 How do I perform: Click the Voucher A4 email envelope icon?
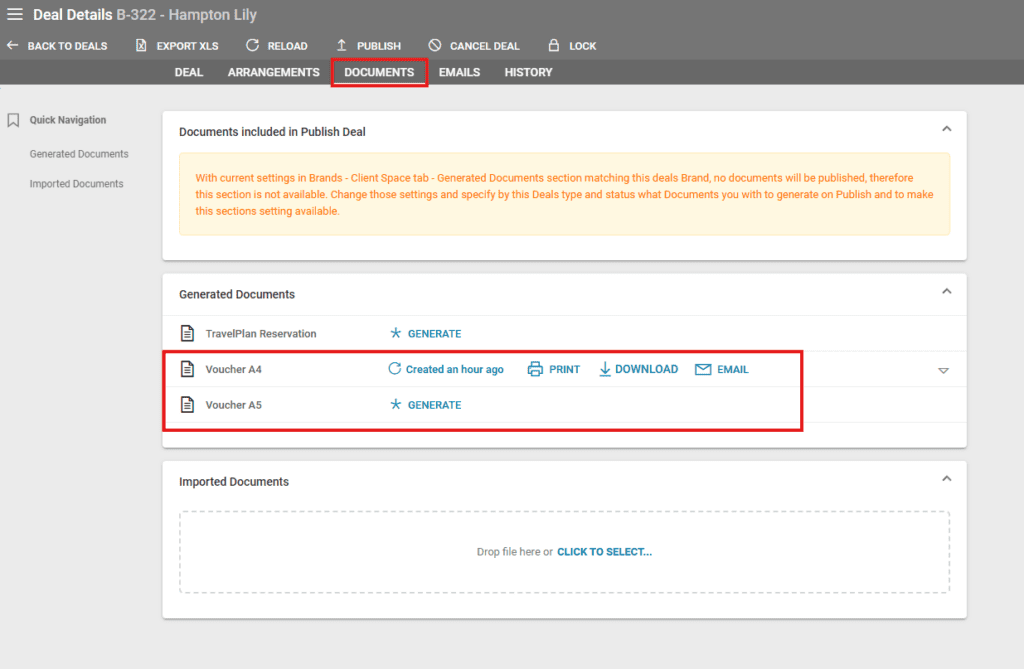coord(703,369)
